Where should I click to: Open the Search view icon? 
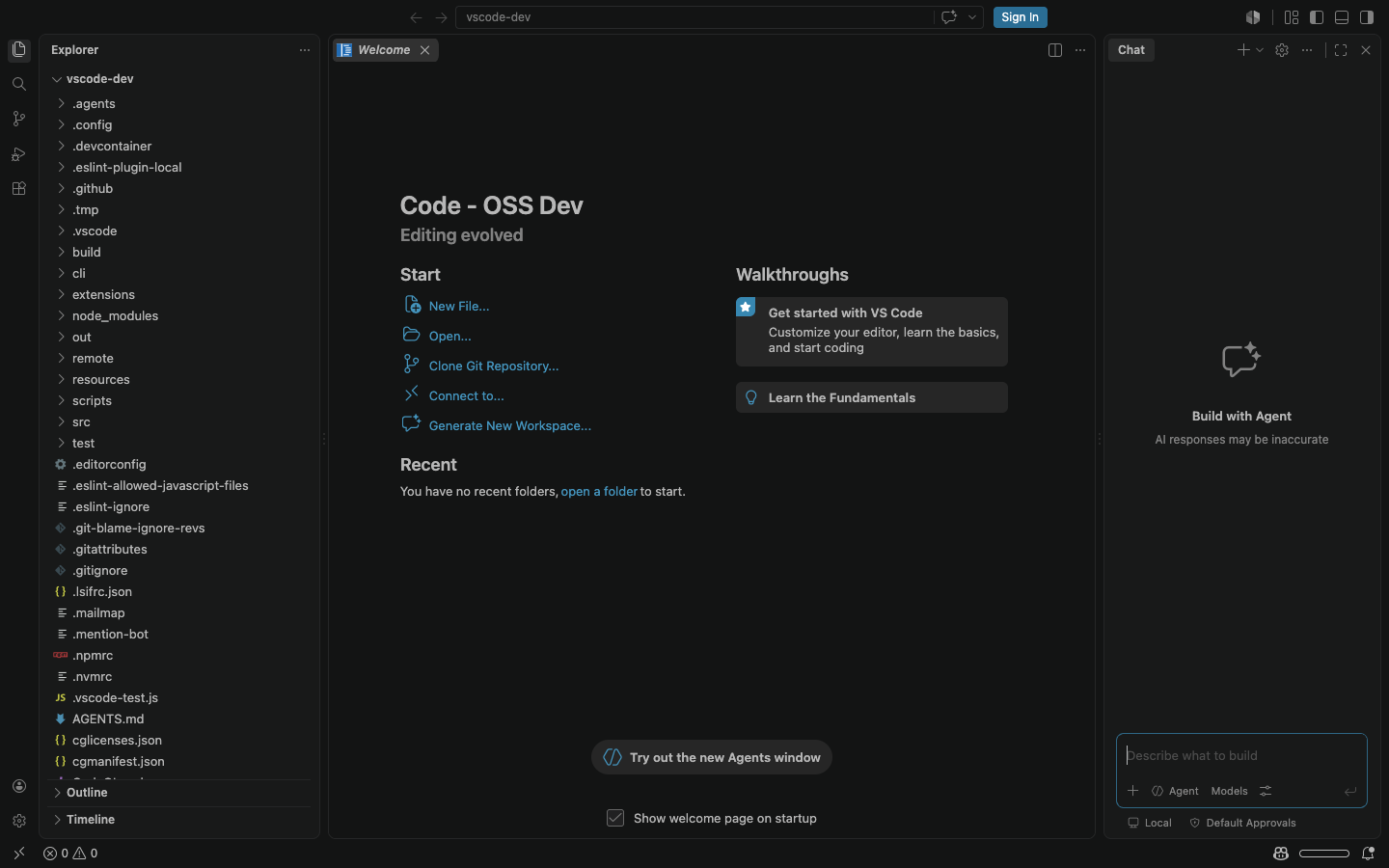coord(18,84)
